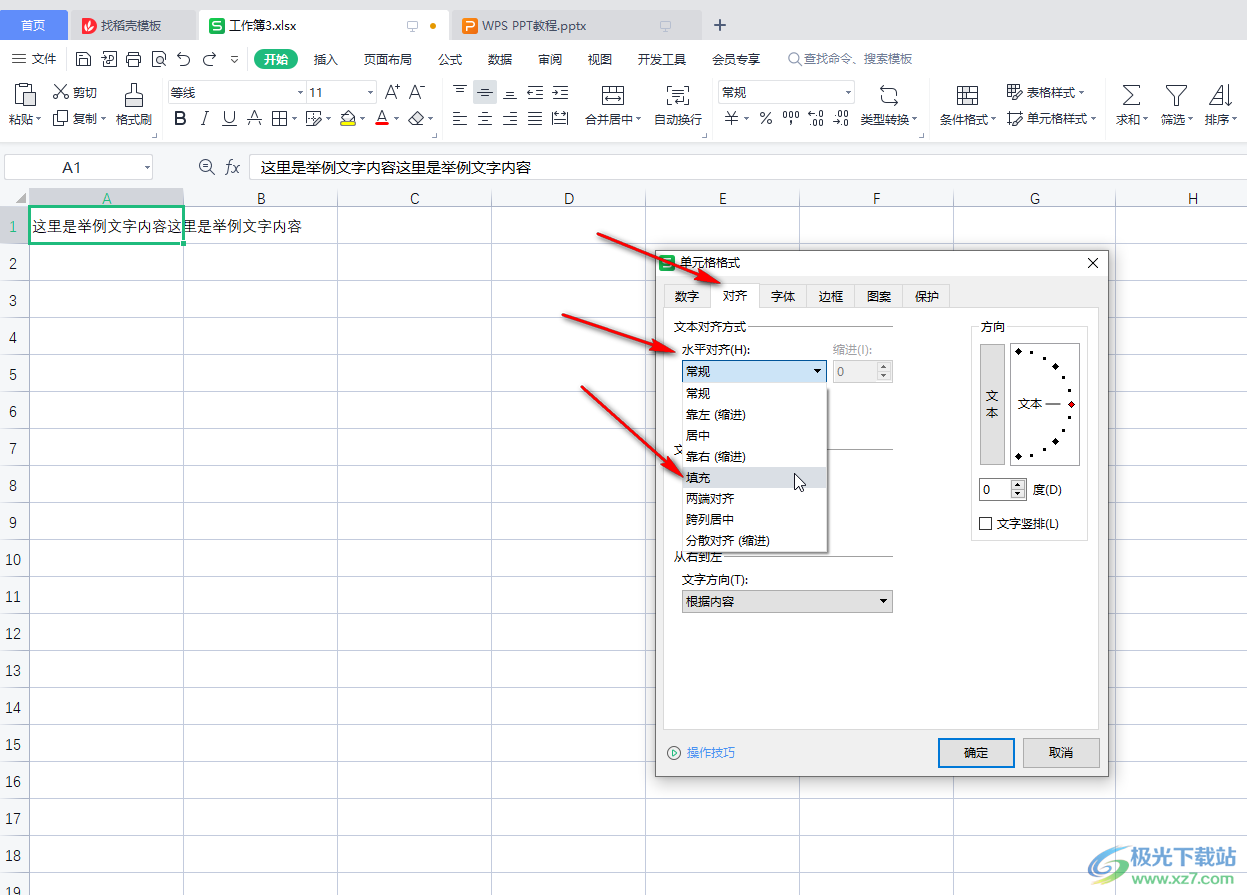The width and height of the screenshot is (1247, 895).
Task: Click the 确定 button
Action: (x=977, y=753)
